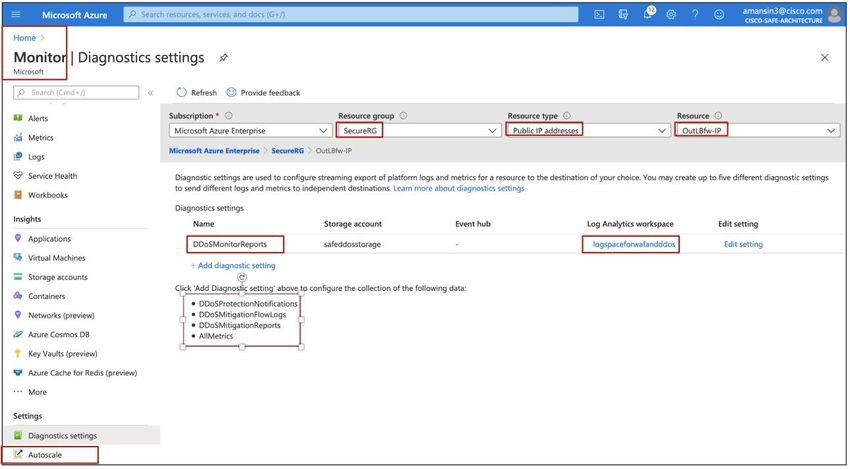The height and width of the screenshot is (469, 850).
Task: Open Metrics in sidebar
Action: coord(41,138)
